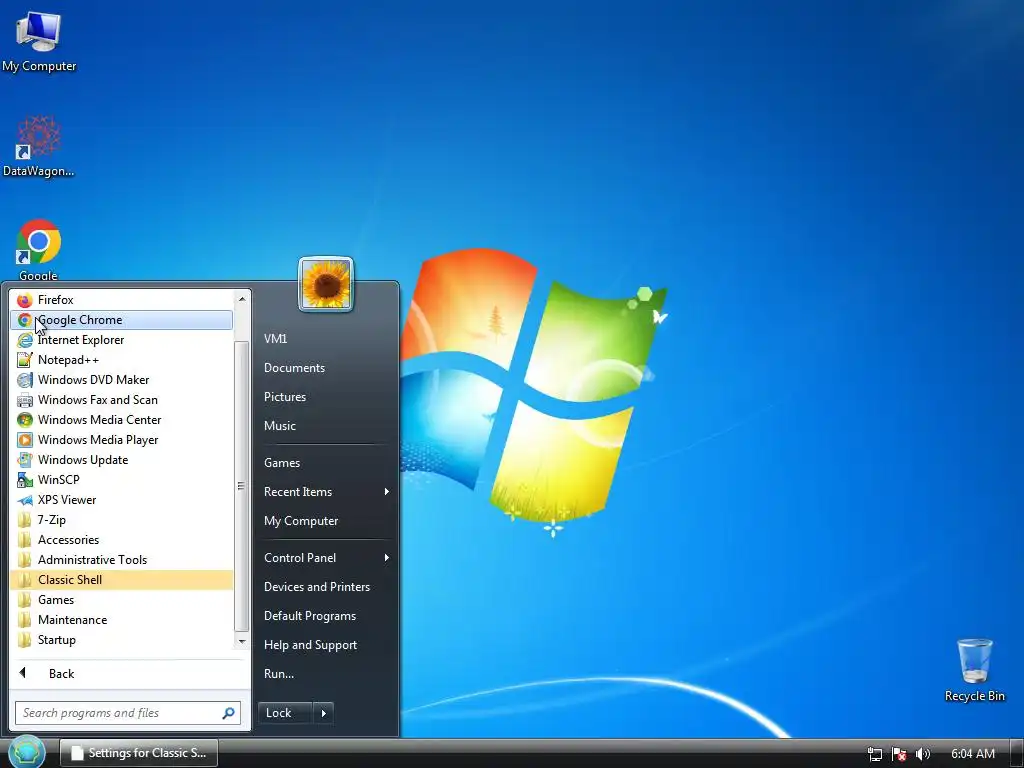The width and height of the screenshot is (1024, 768).
Task: Open Internet Explorer in the programs list
Action: 121,340
